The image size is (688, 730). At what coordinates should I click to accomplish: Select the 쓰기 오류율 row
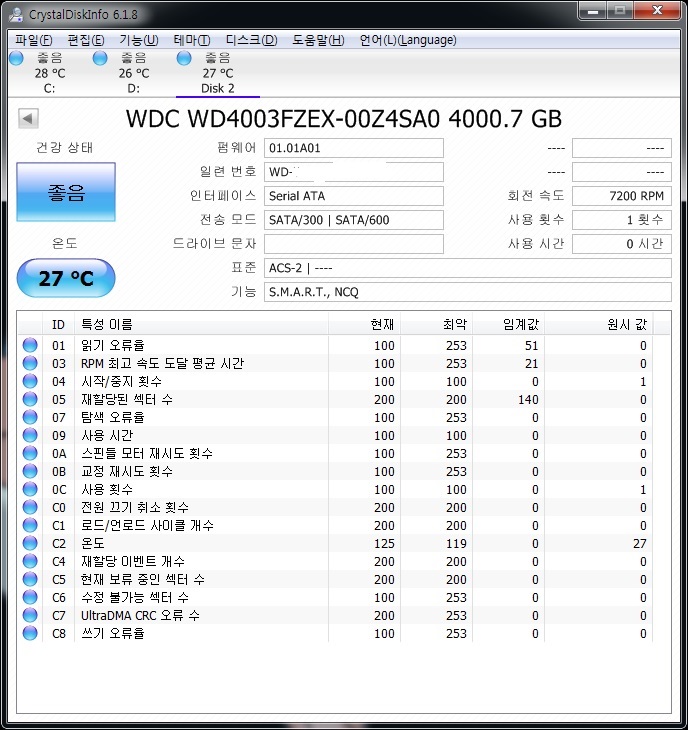coord(335,633)
